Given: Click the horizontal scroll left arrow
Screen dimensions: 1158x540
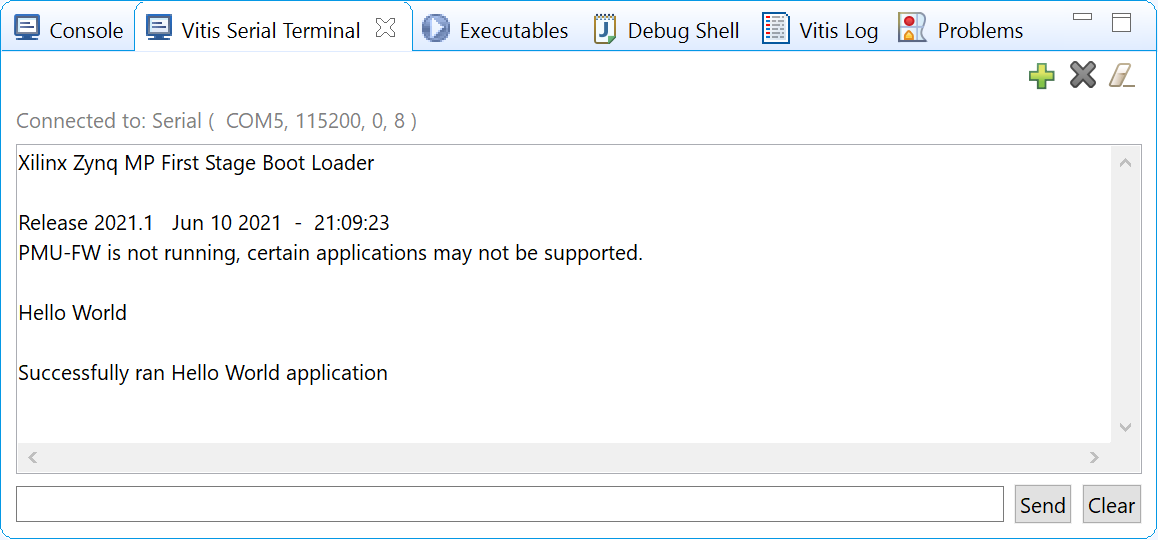Looking at the screenshot, I should (32, 458).
